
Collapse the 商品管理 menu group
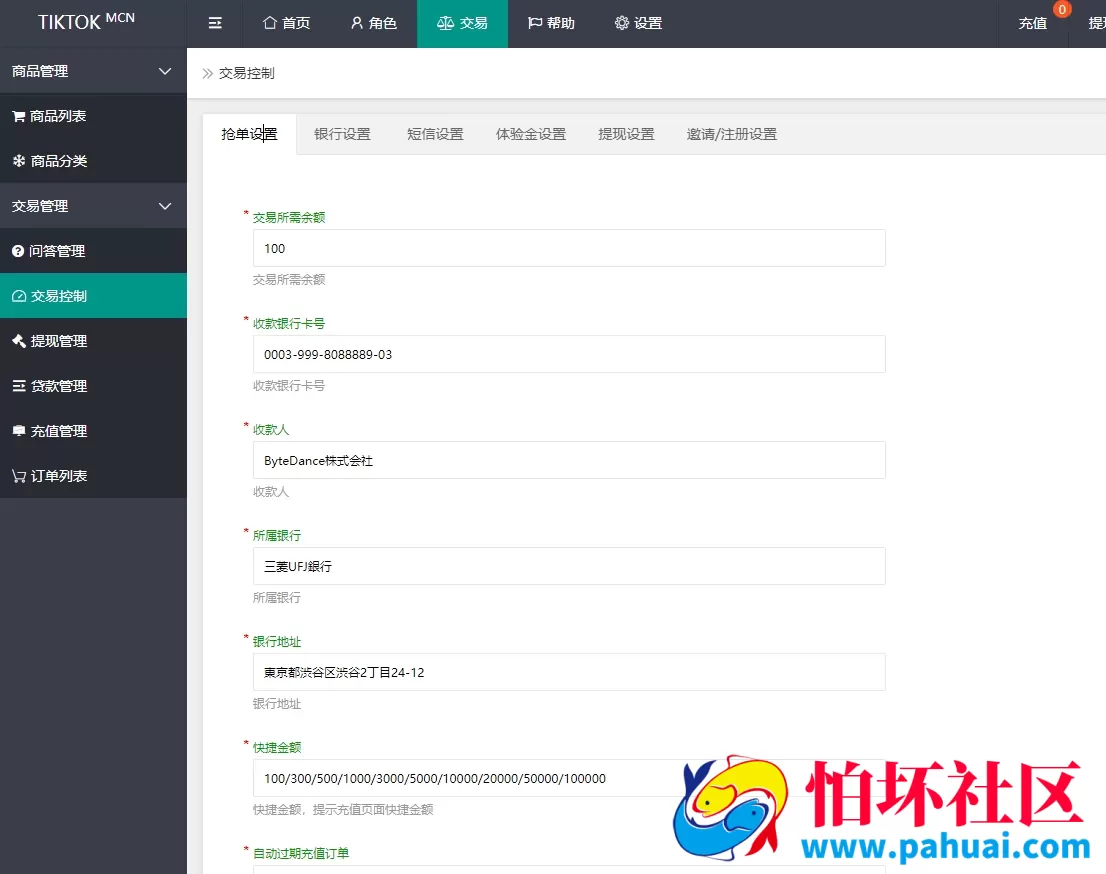[x=93, y=71]
